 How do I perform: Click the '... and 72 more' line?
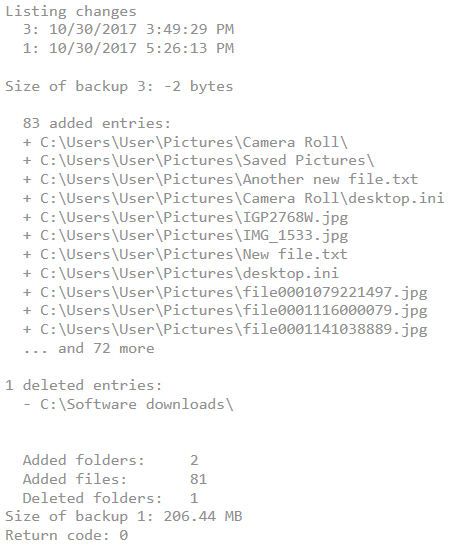tap(88, 348)
